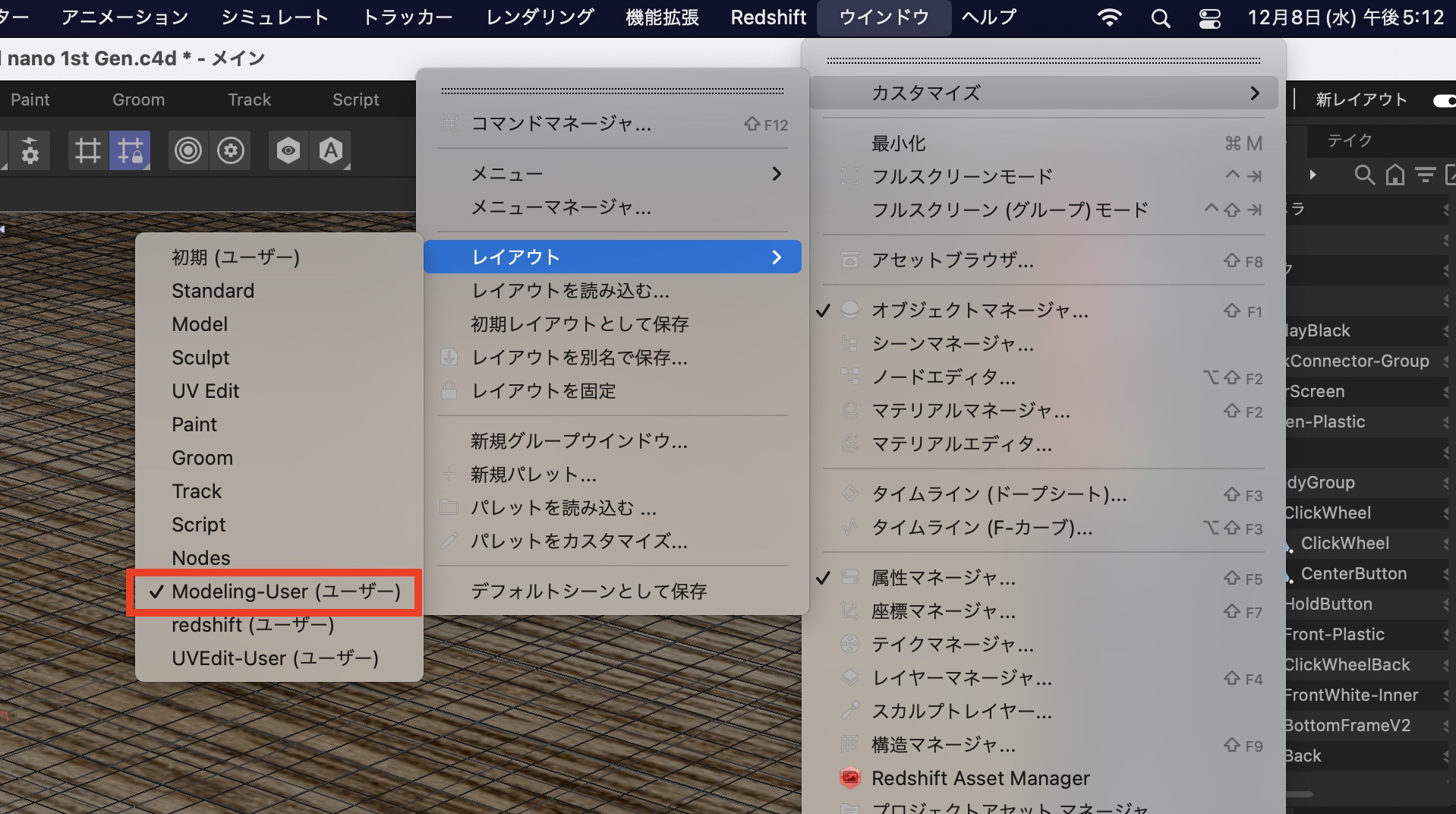
Task: Open macOS Spotlight search in menu bar
Action: [1160, 18]
